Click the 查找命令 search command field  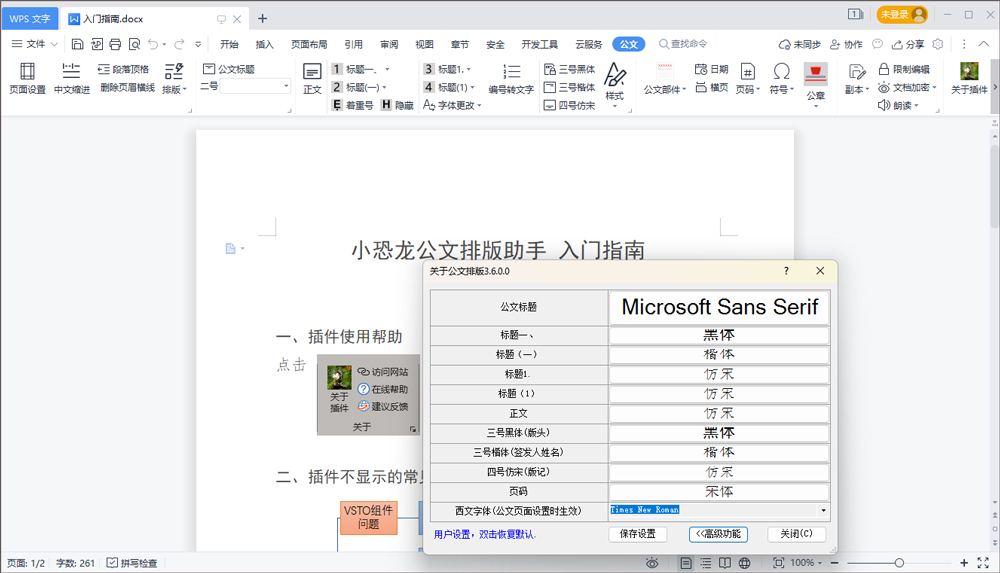tap(683, 44)
